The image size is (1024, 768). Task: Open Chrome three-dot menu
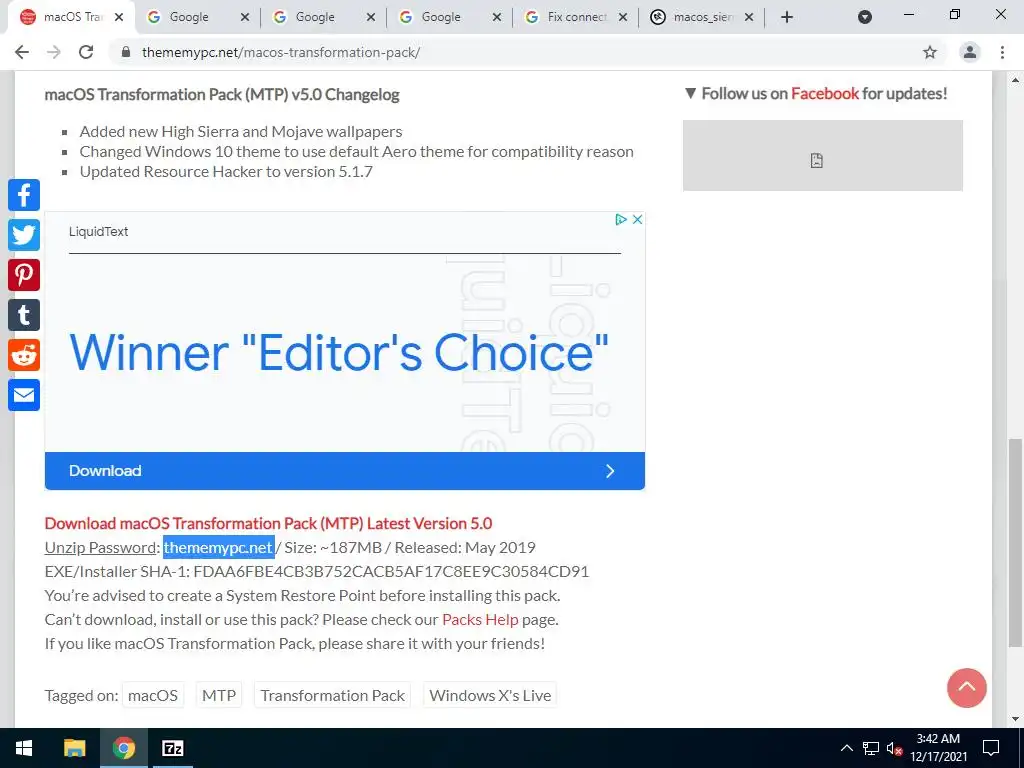point(1002,52)
